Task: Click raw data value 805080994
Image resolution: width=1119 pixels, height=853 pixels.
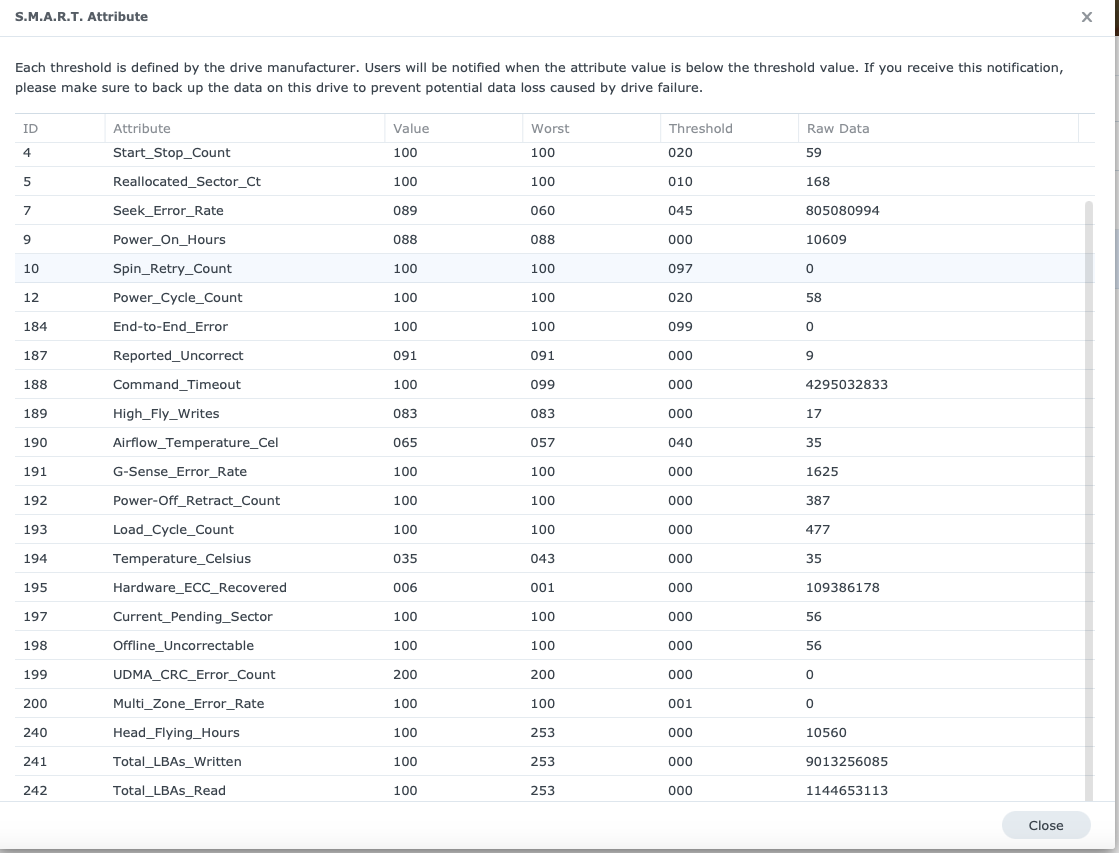Action: pos(842,211)
